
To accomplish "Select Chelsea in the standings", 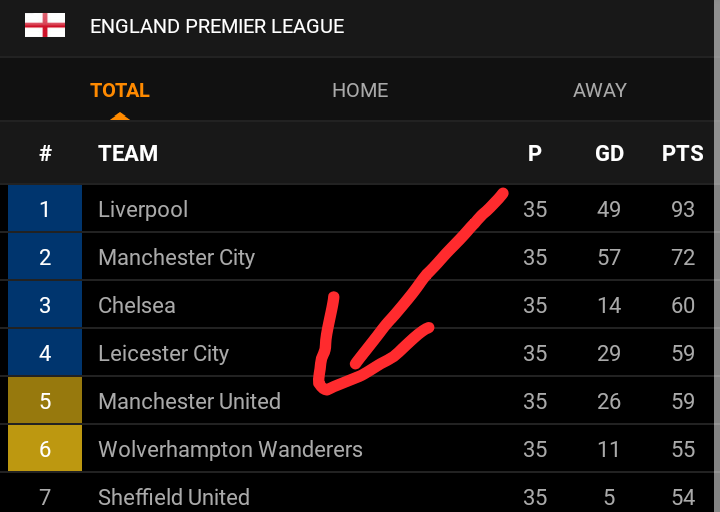I will click(x=137, y=306).
